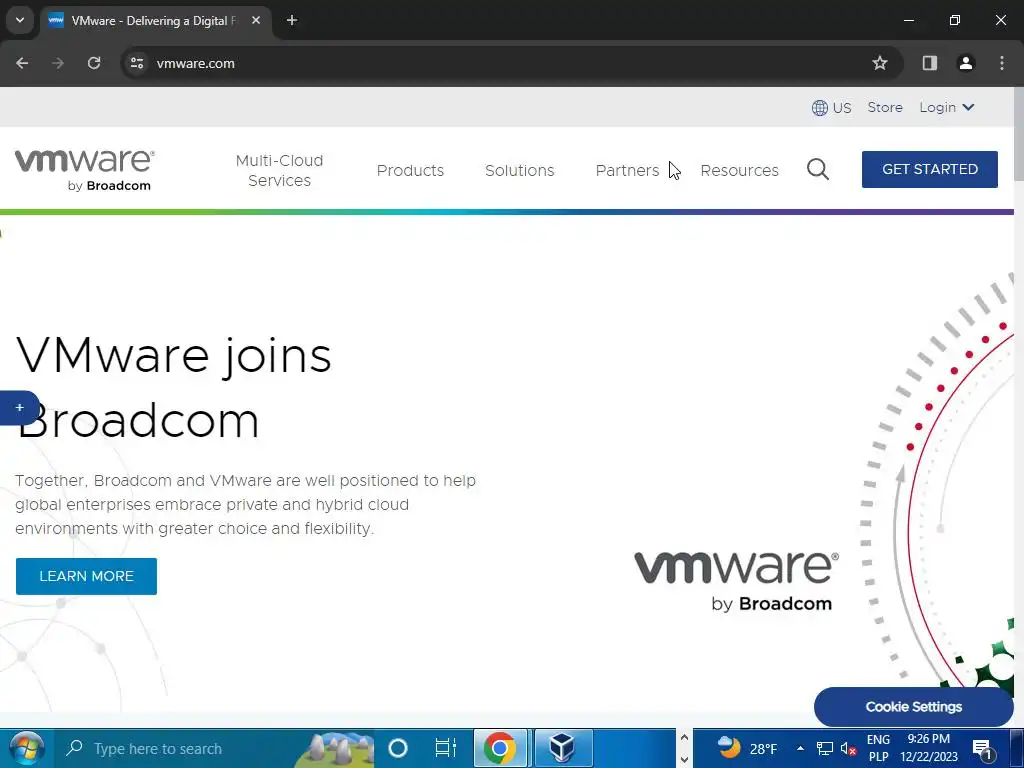The height and width of the screenshot is (768, 1024).
Task: Open the Chrome side panel
Action: click(929, 63)
